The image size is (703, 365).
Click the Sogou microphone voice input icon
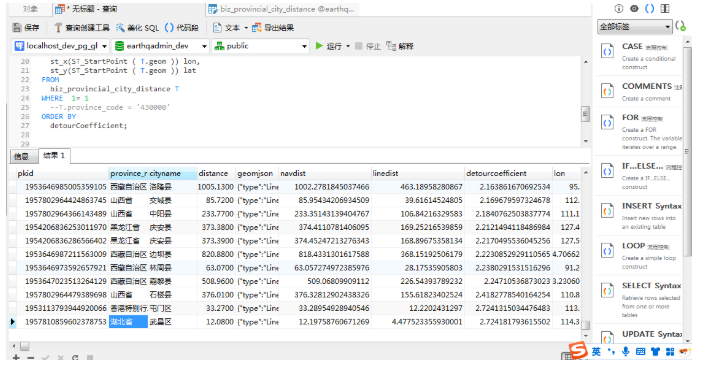(625, 352)
